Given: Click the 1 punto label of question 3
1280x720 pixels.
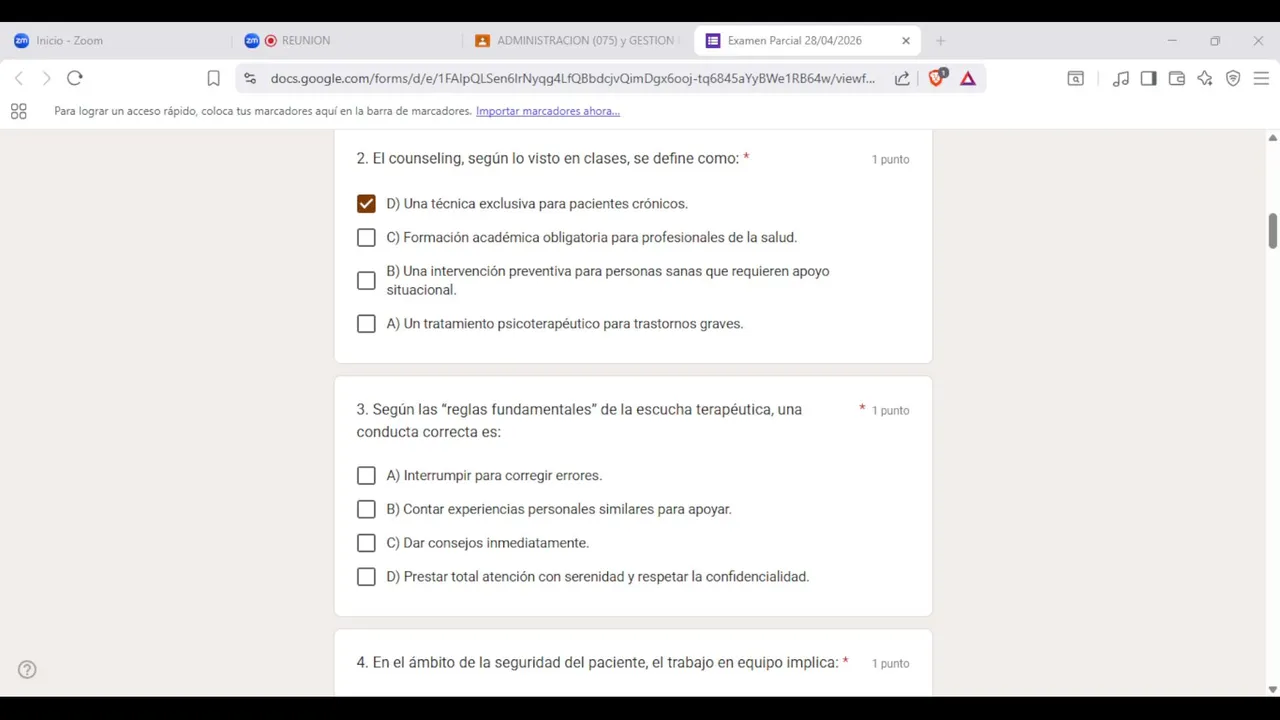Looking at the screenshot, I should coord(890,411).
